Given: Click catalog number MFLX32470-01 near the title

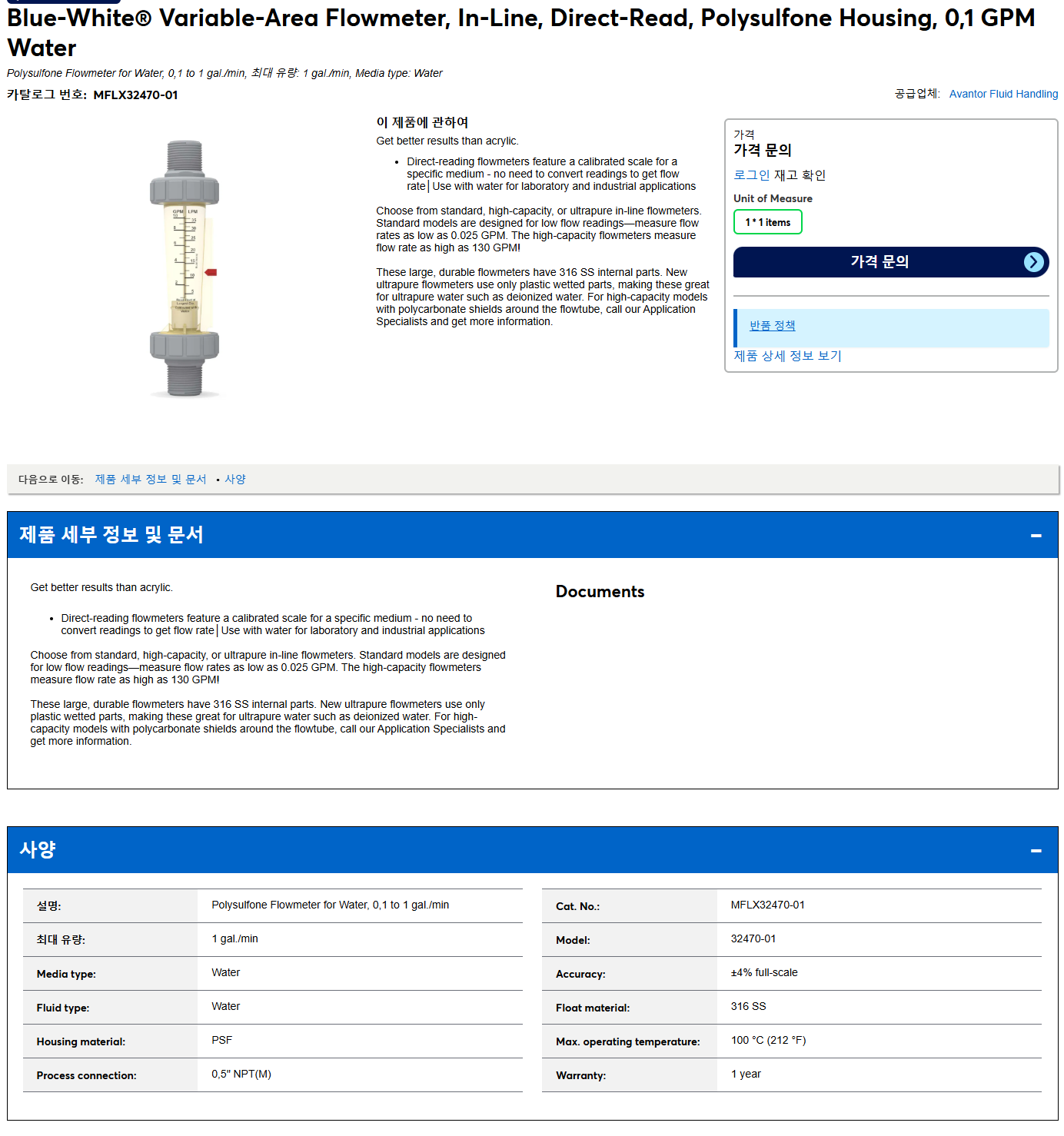Looking at the screenshot, I should [135, 95].
